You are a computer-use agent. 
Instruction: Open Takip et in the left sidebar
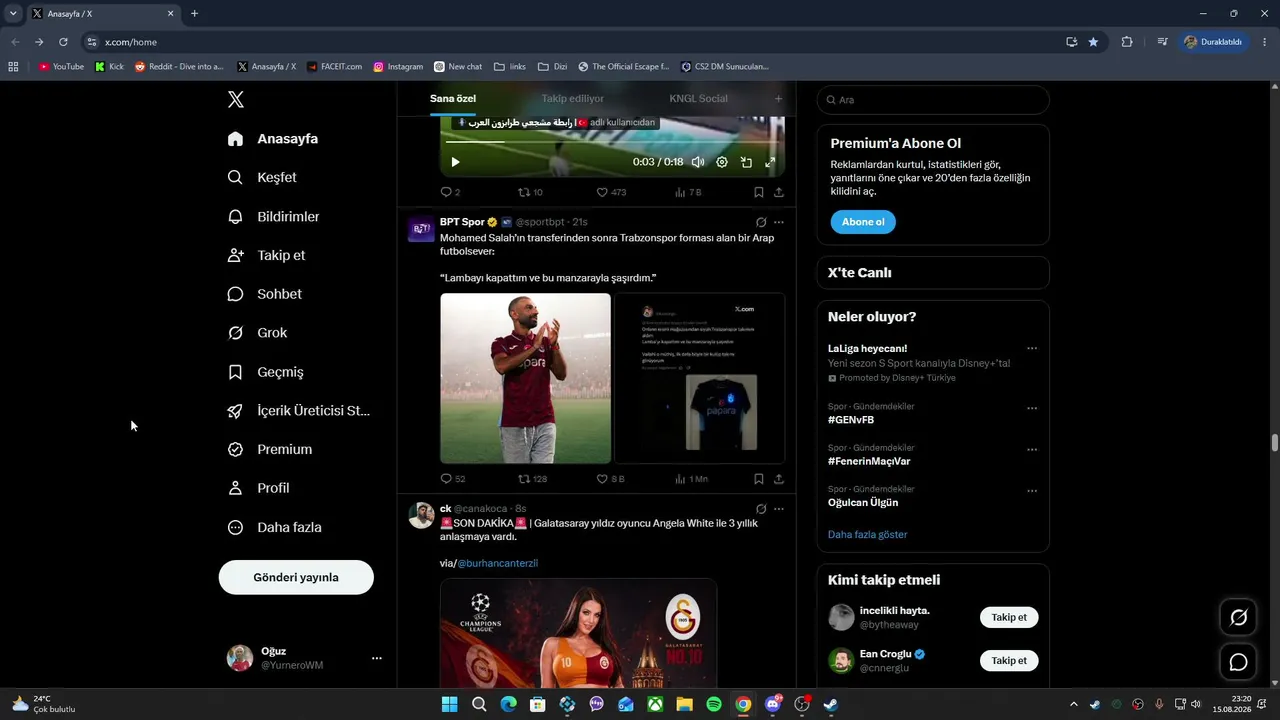(x=267, y=255)
